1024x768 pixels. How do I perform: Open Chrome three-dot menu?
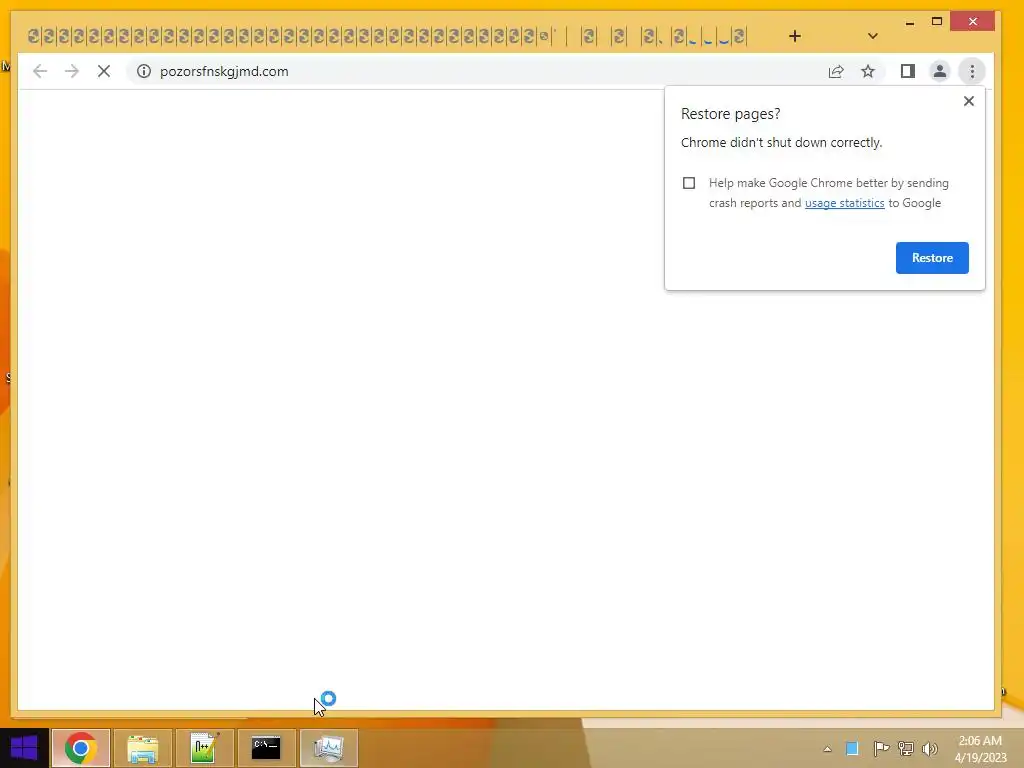(x=972, y=71)
